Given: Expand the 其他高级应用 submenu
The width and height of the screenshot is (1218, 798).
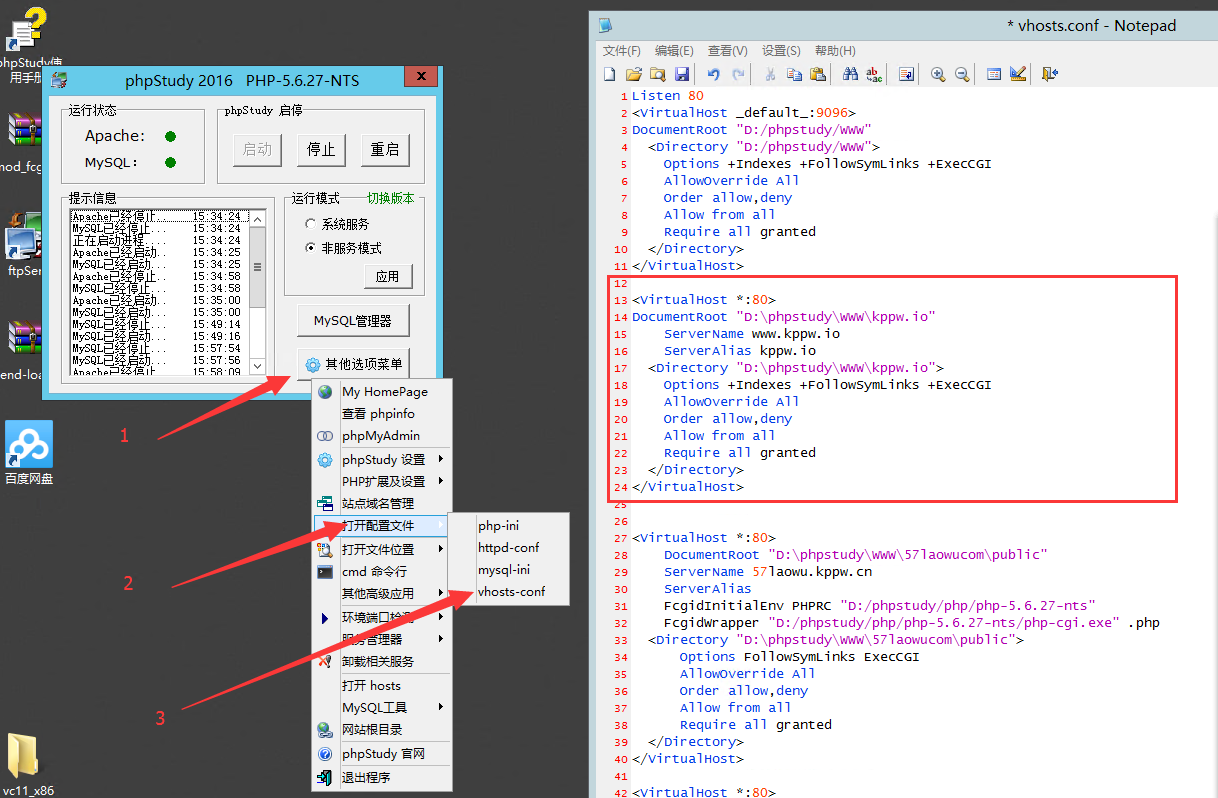Looking at the screenshot, I should tap(383, 593).
